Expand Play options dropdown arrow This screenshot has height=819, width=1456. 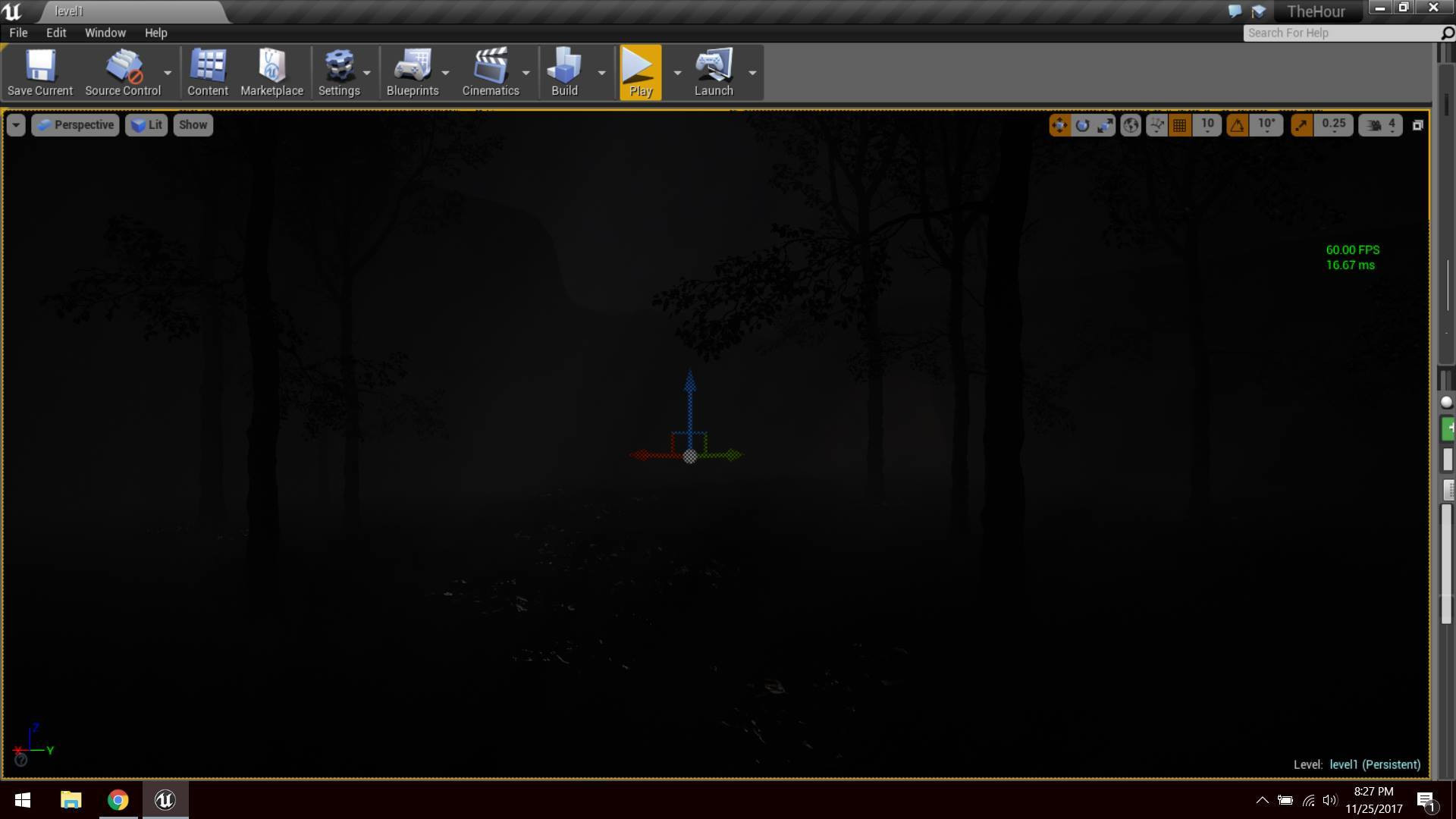[x=677, y=73]
